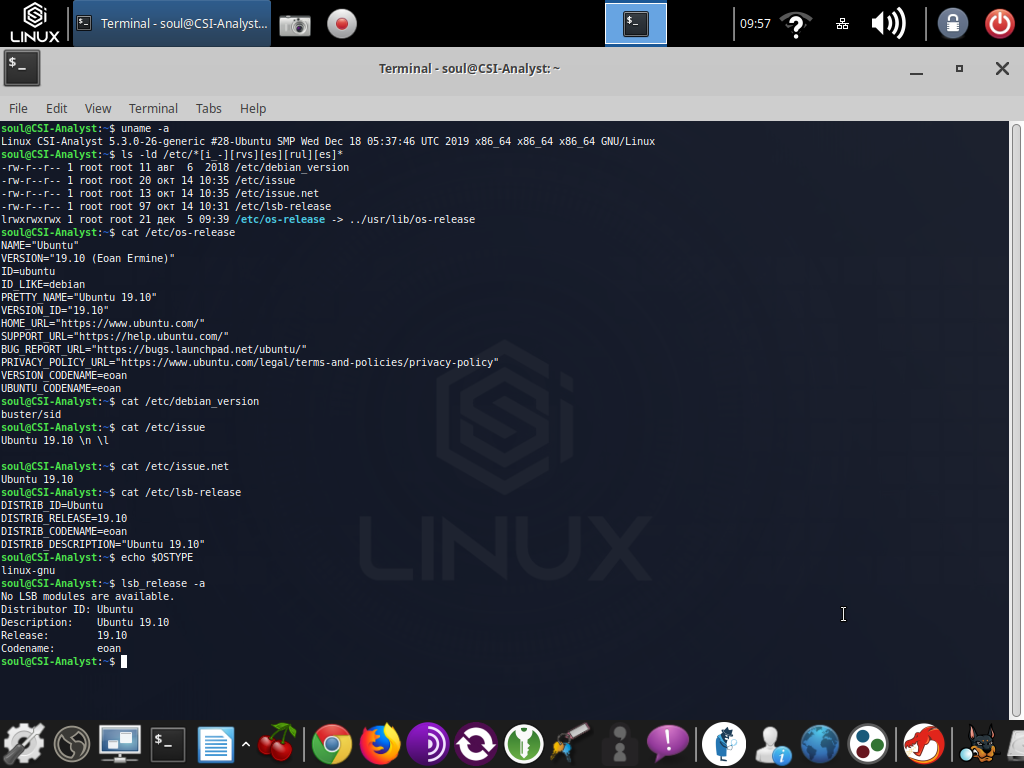1024x768 pixels.
Task: Open the monitor display dock icon
Action: point(120,744)
